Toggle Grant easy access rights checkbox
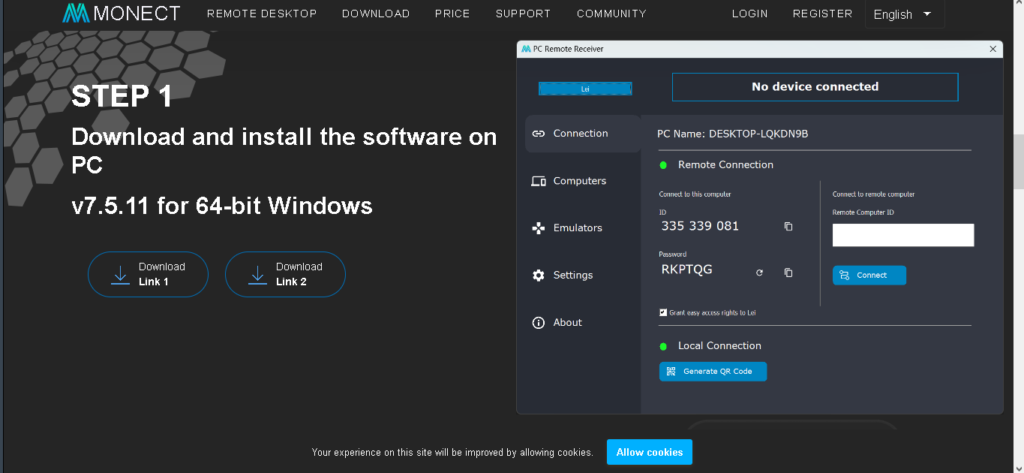Image resolution: width=1024 pixels, height=473 pixels. coord(664,313)
